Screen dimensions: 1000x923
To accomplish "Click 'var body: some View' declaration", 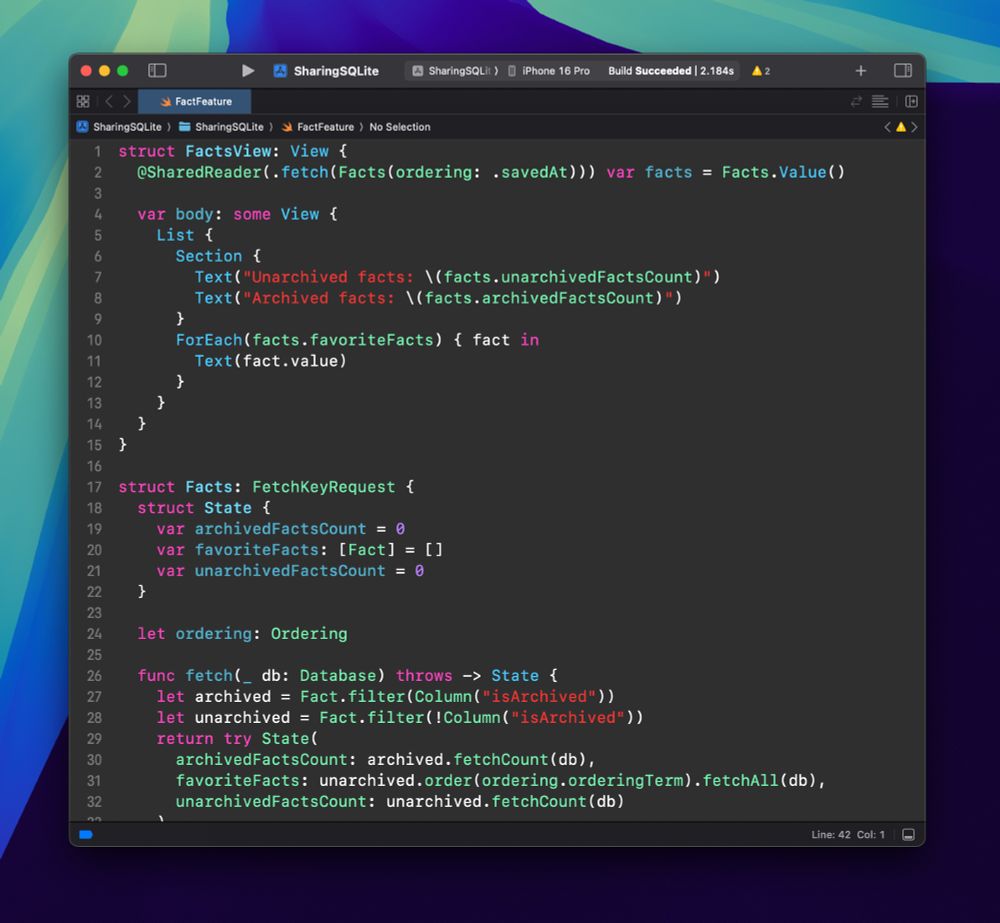I will click(x=228, y=214).
